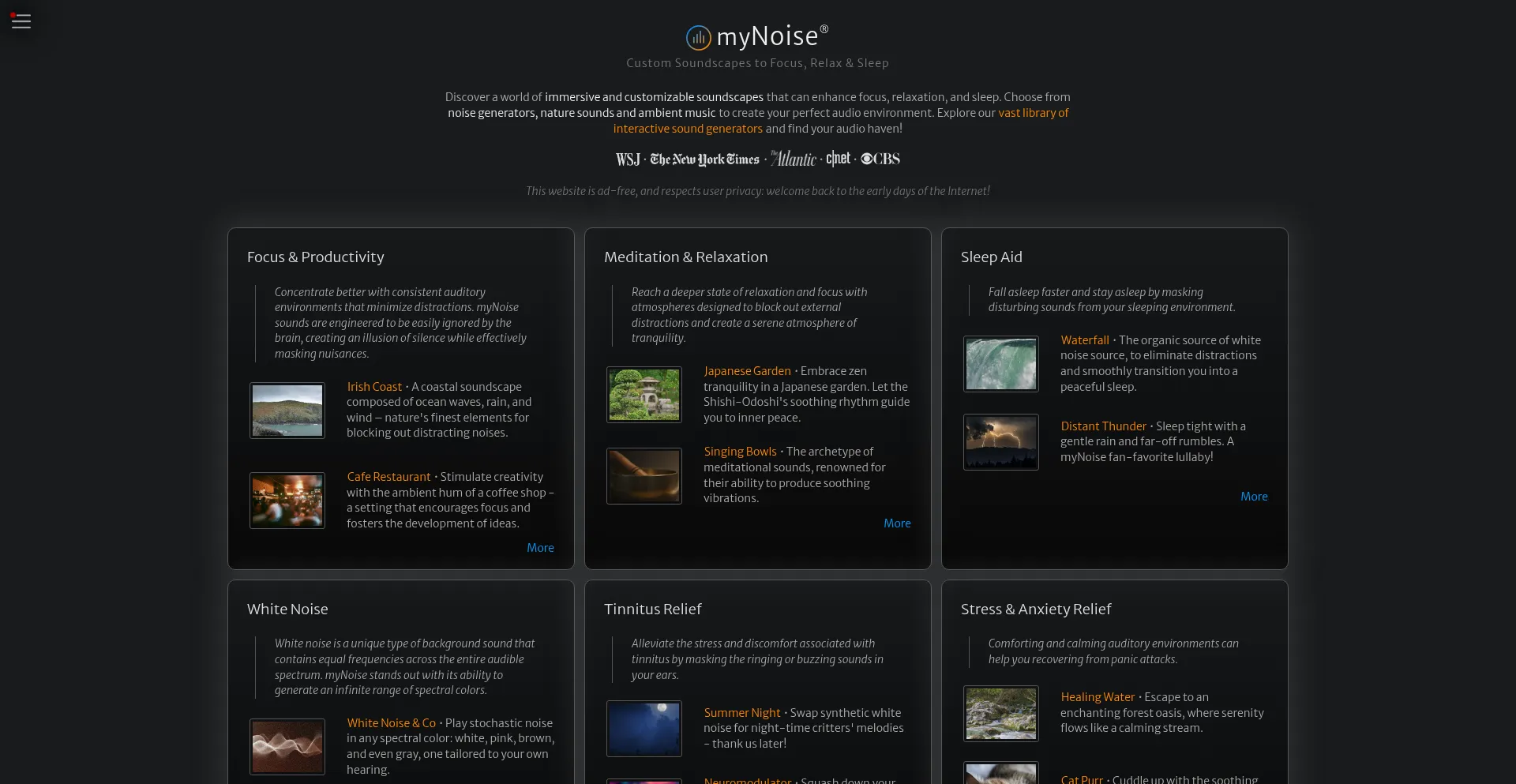
Task: Click The Atlantic logo
Action: 793,159
